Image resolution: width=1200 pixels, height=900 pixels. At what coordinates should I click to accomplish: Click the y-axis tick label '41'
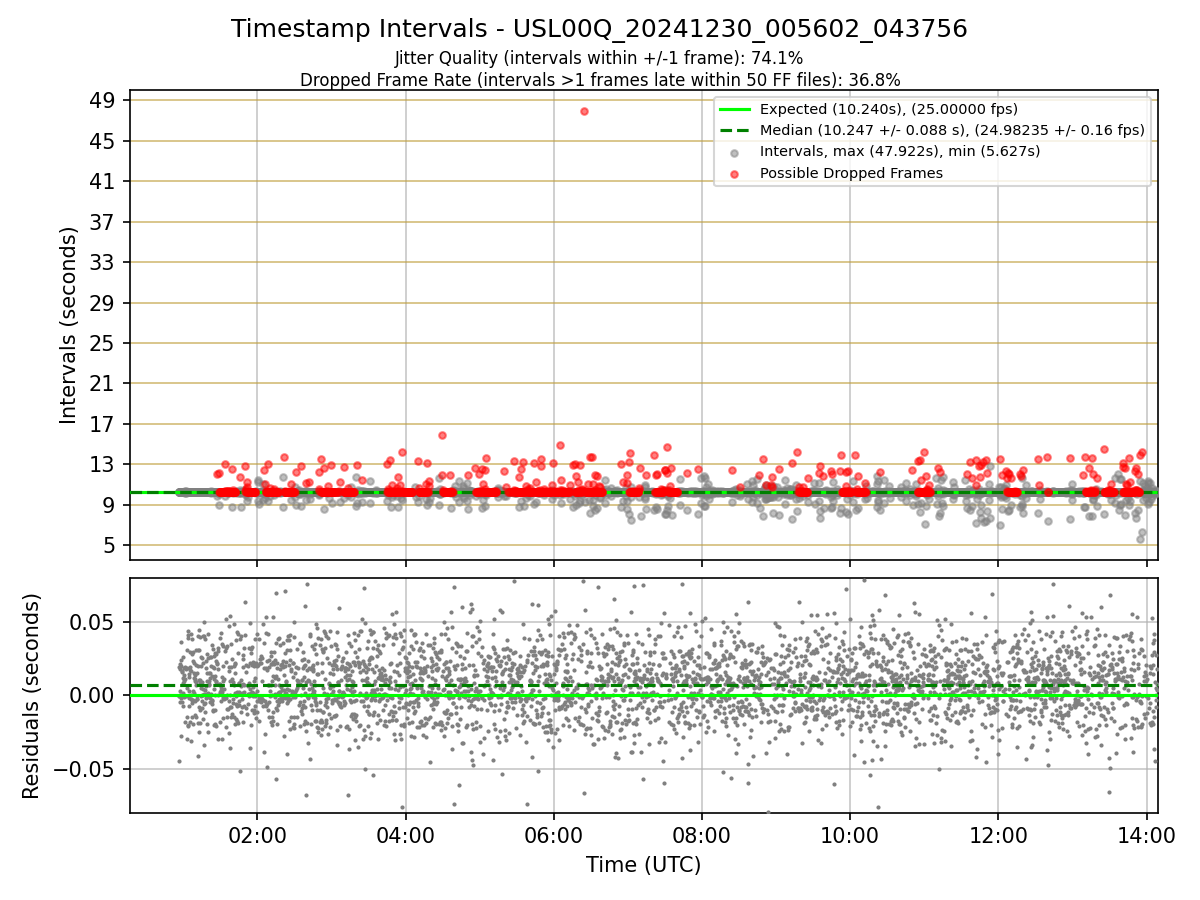(x=104, y=182)
